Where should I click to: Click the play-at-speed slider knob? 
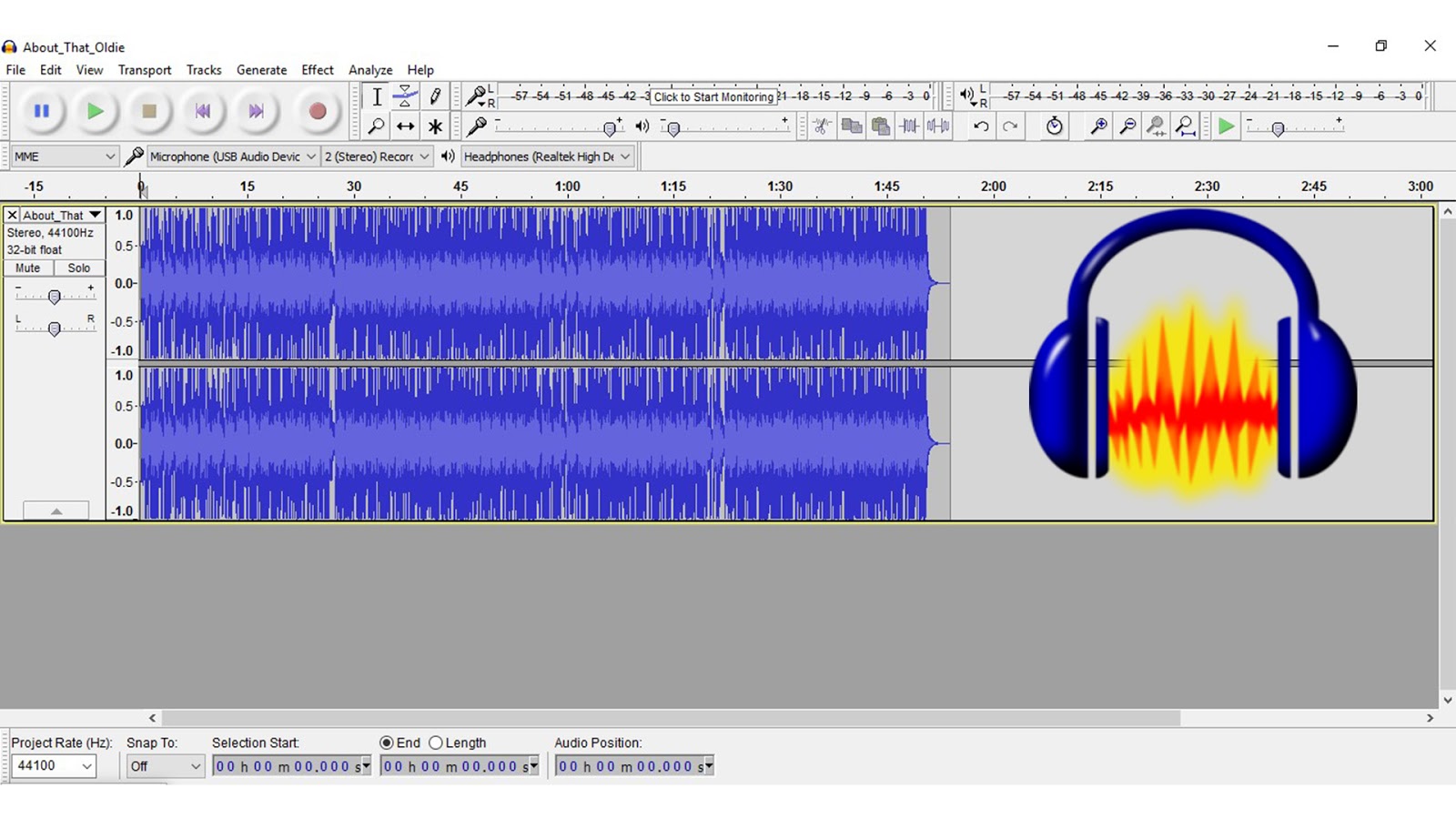coord(1279,128)
